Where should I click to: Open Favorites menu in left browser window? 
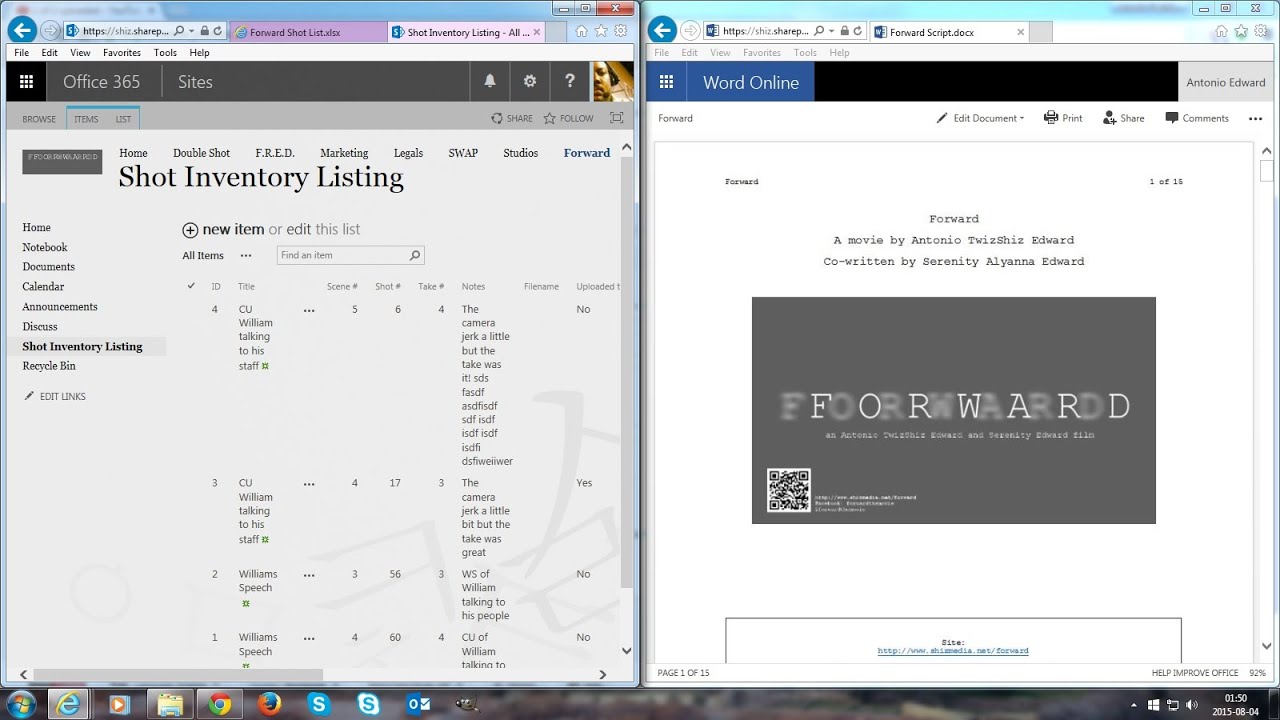(122, 52)
